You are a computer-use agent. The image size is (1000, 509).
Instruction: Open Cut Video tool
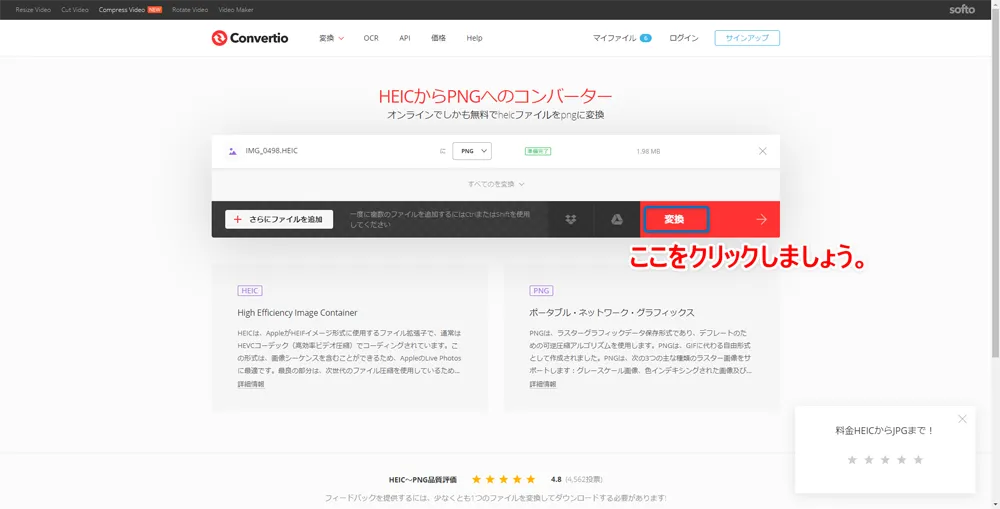tap(75, 10)
